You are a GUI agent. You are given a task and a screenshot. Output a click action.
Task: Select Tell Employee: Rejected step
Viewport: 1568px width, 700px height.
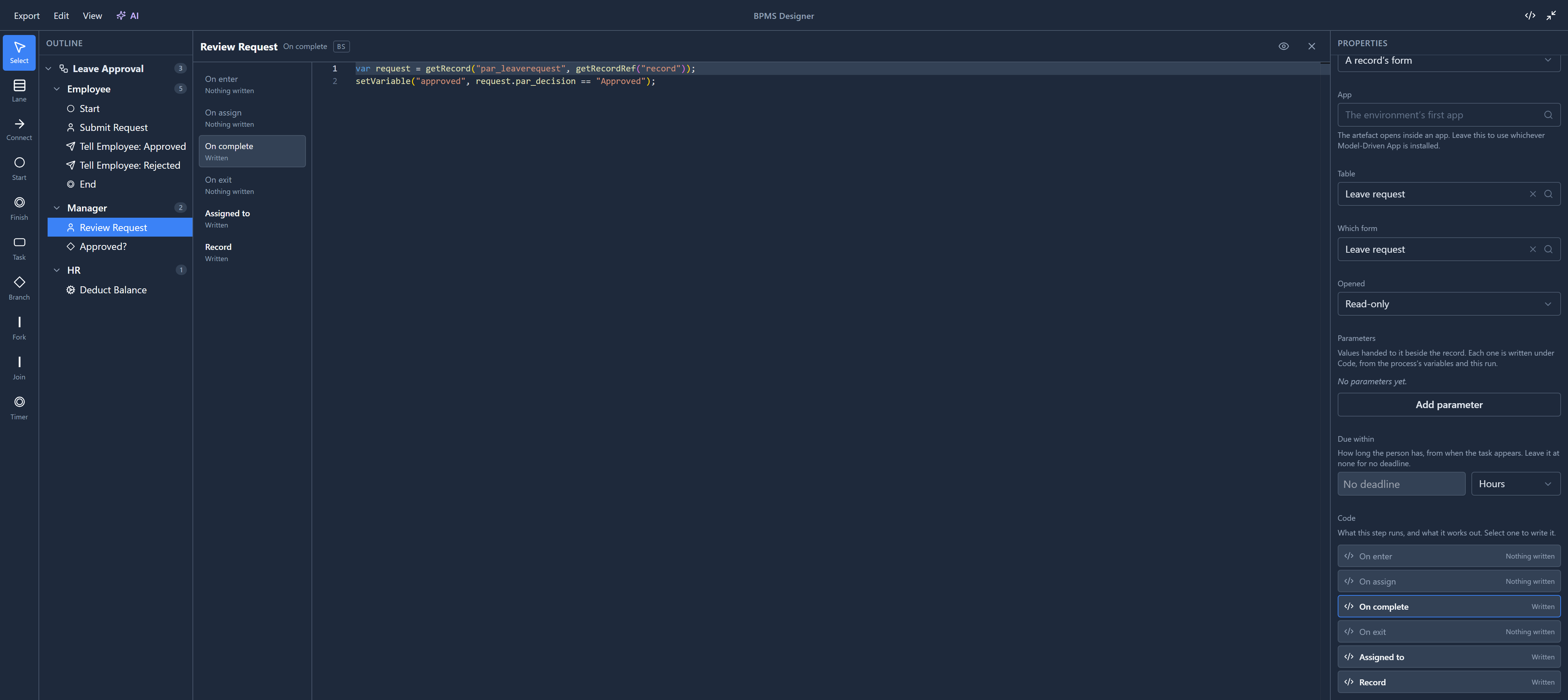[120, 165]
